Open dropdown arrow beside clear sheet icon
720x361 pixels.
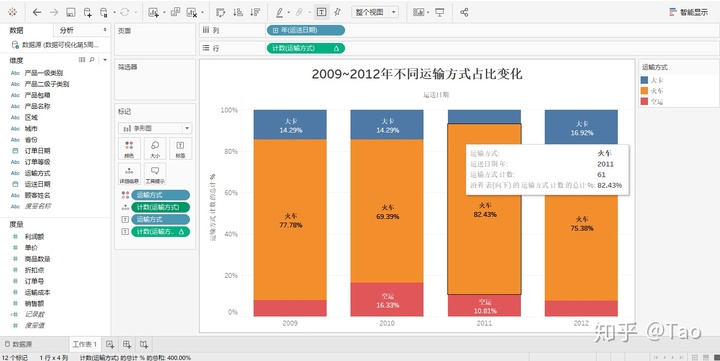(x=202, y=13)
